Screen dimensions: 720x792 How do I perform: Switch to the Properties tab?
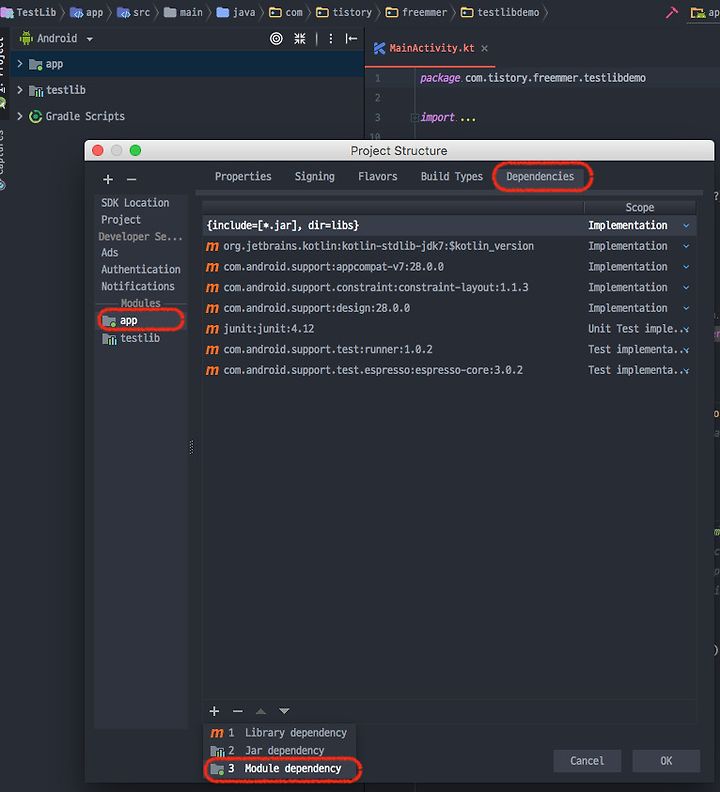click(x=243, y=177)
